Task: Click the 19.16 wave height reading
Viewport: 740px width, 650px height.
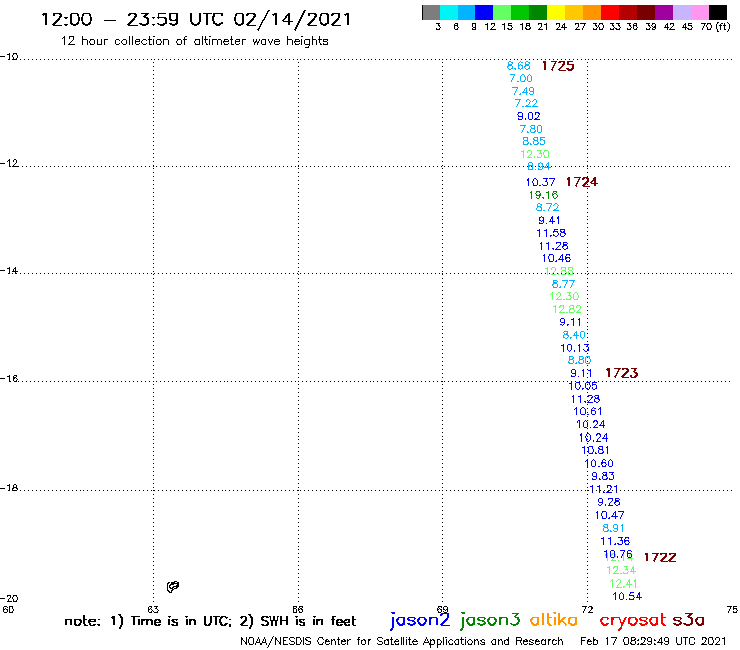Action: (x=543, y=195)
